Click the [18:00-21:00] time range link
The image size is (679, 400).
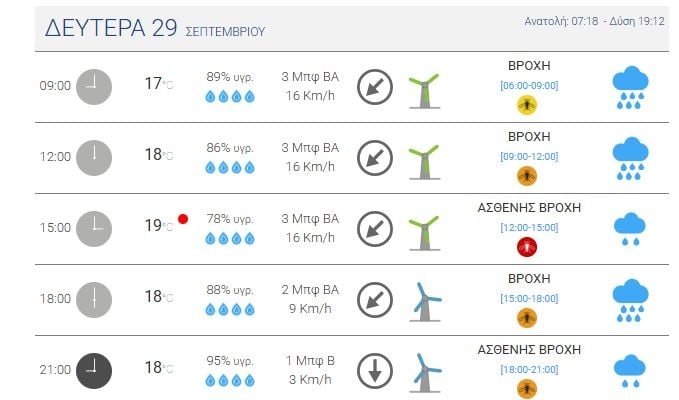[x=528, y=369]
